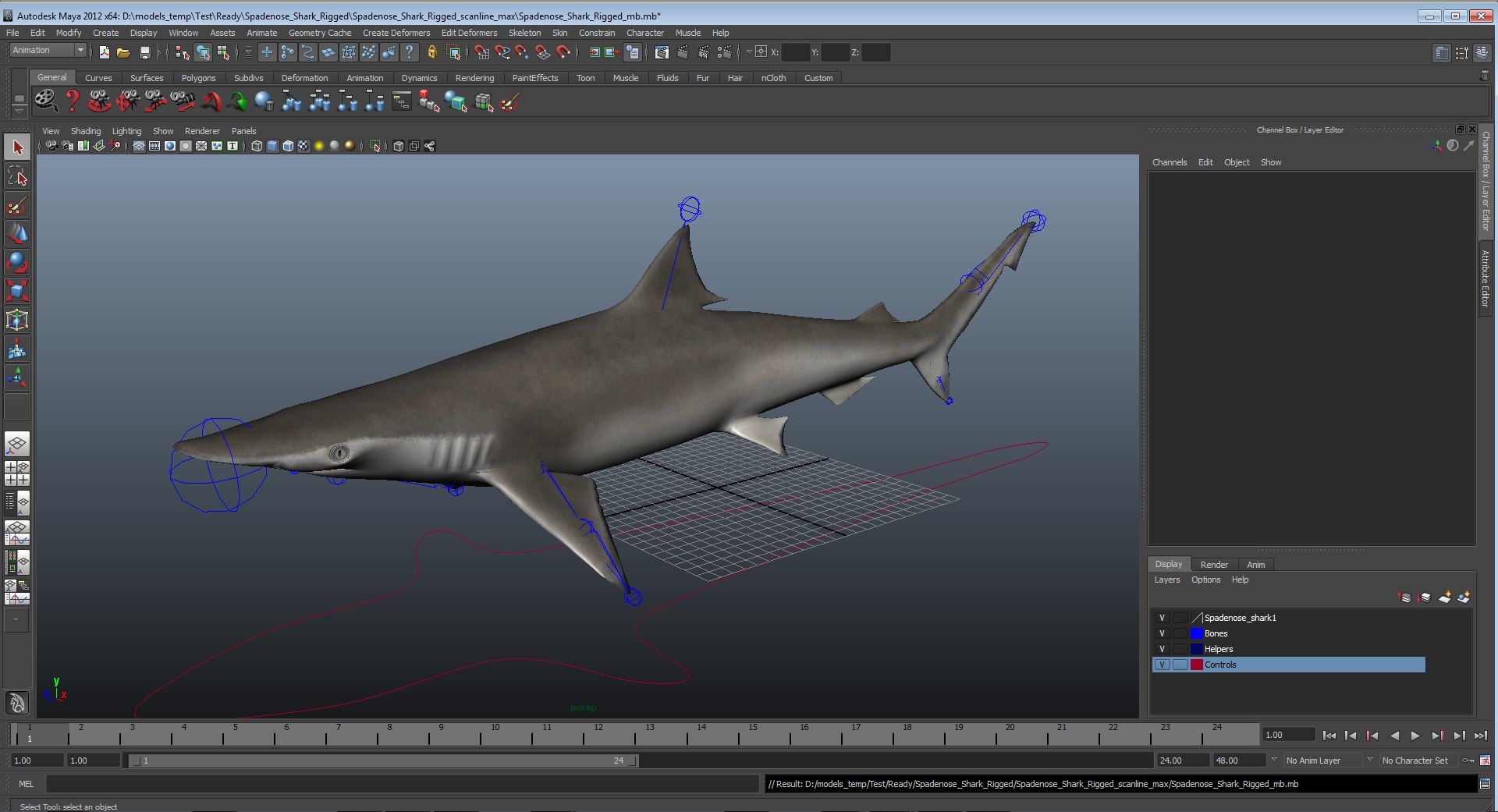The height and width of the screenshot is (812, 1498).
Task: Toggle visibility of Bones layer
Action: coord(1162,633)
